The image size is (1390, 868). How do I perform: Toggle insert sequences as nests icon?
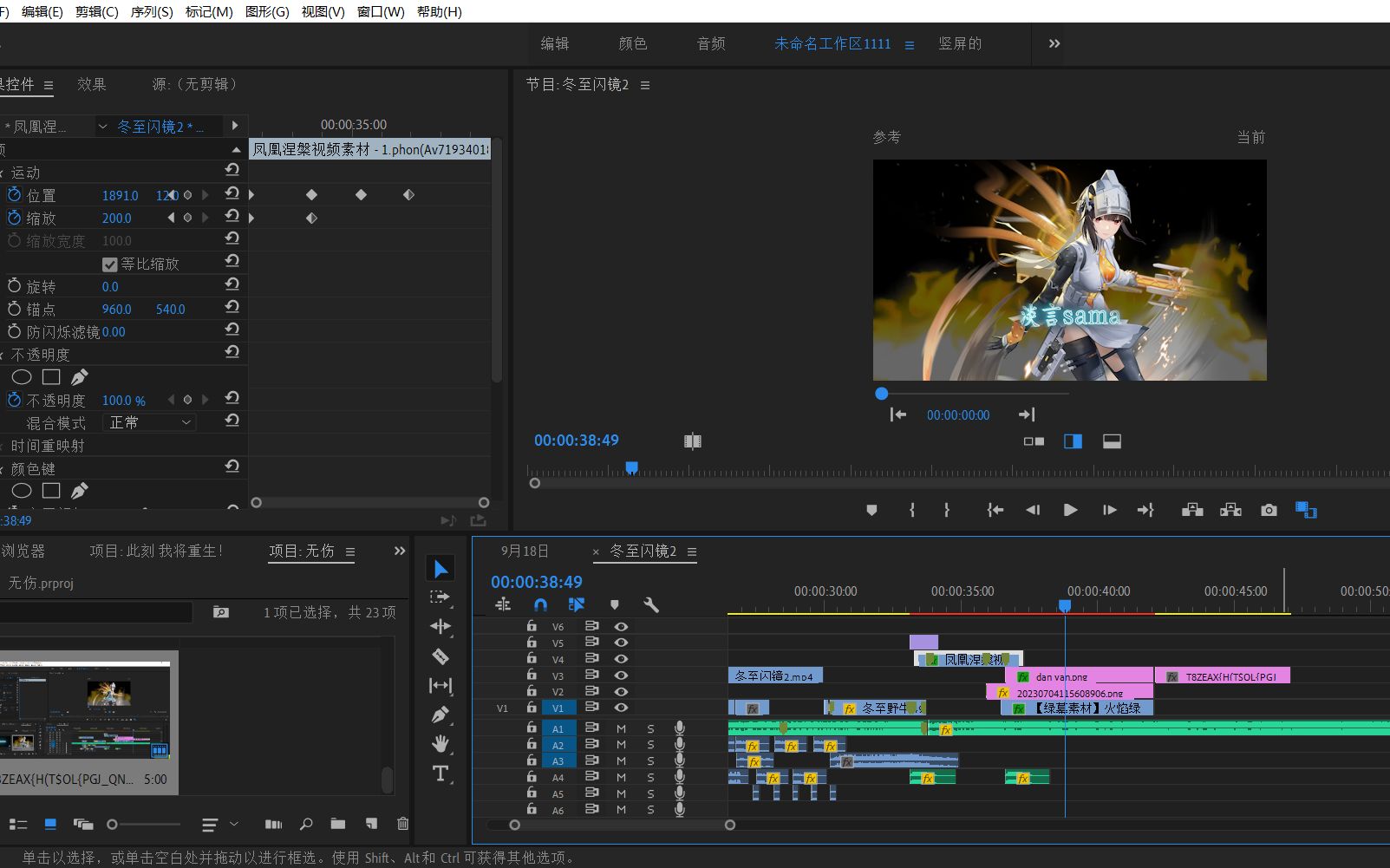[503, 604]
